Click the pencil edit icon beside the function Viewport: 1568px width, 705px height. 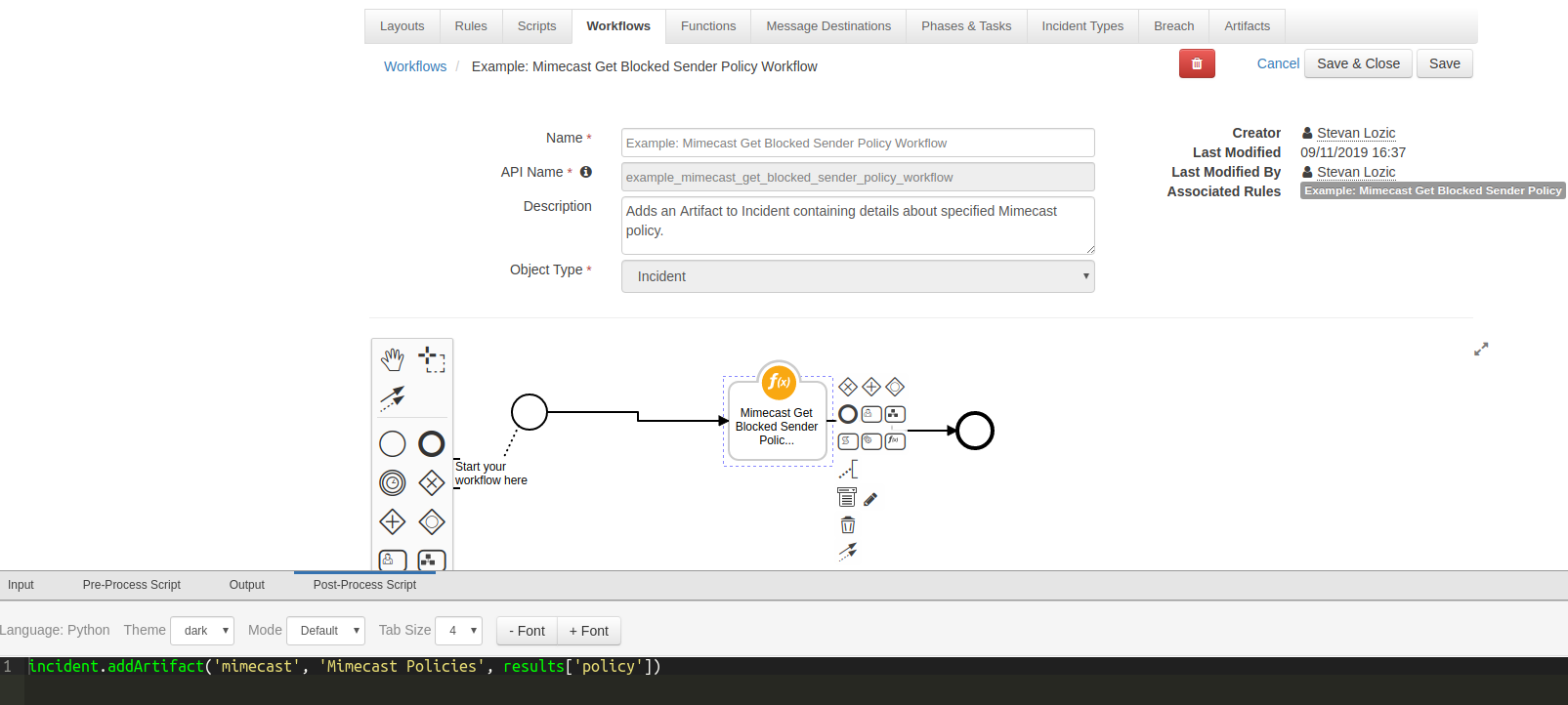[870, 499]
